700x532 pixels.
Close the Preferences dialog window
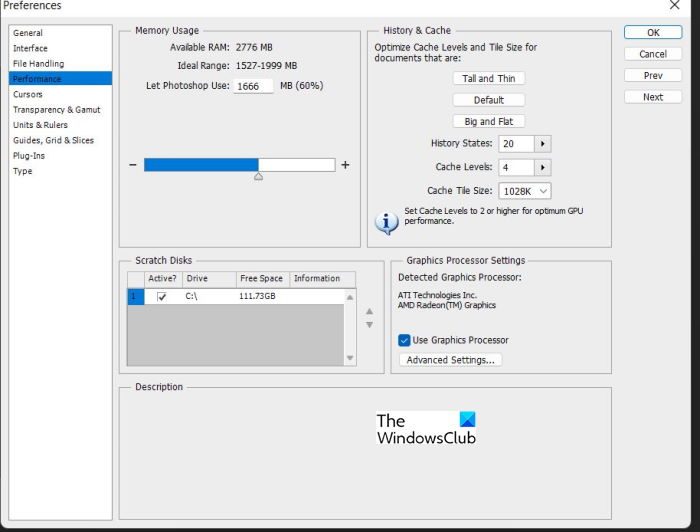tap(675, 5)
